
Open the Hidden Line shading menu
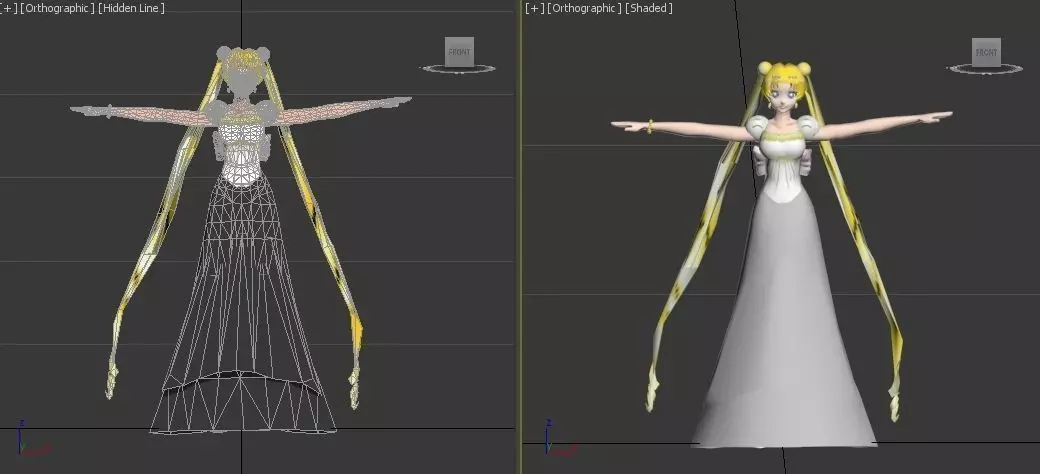point(131,8)
